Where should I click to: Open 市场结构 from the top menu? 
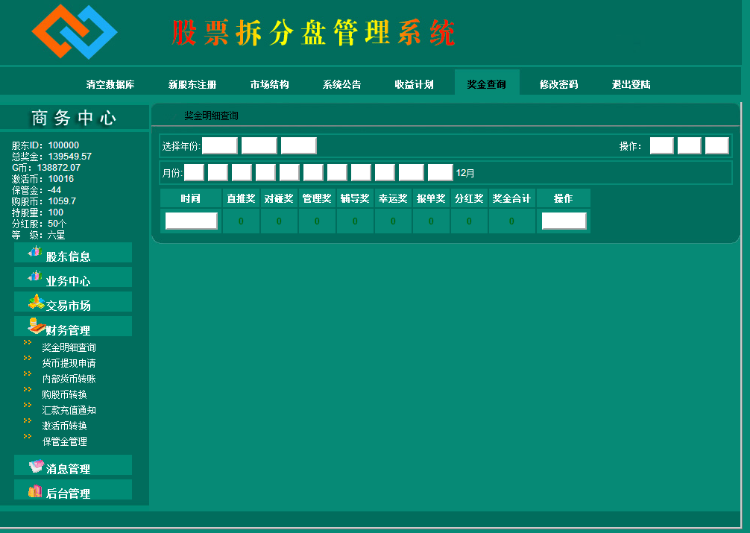coord(269,85)
